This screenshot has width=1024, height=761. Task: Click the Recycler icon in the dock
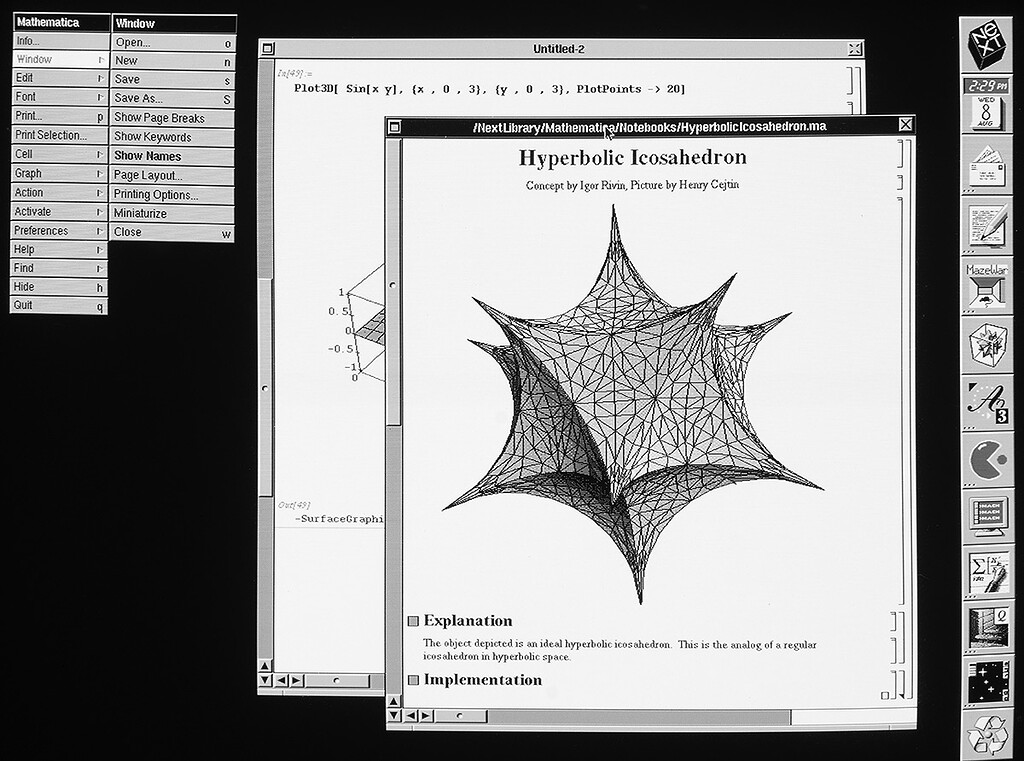986,735
